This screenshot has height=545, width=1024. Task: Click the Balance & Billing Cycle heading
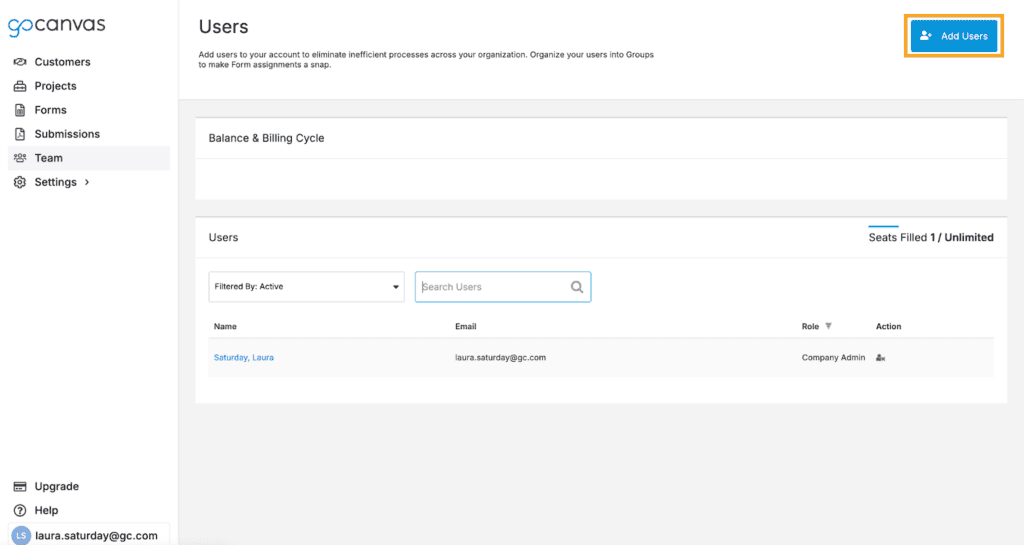pos(266,138)
